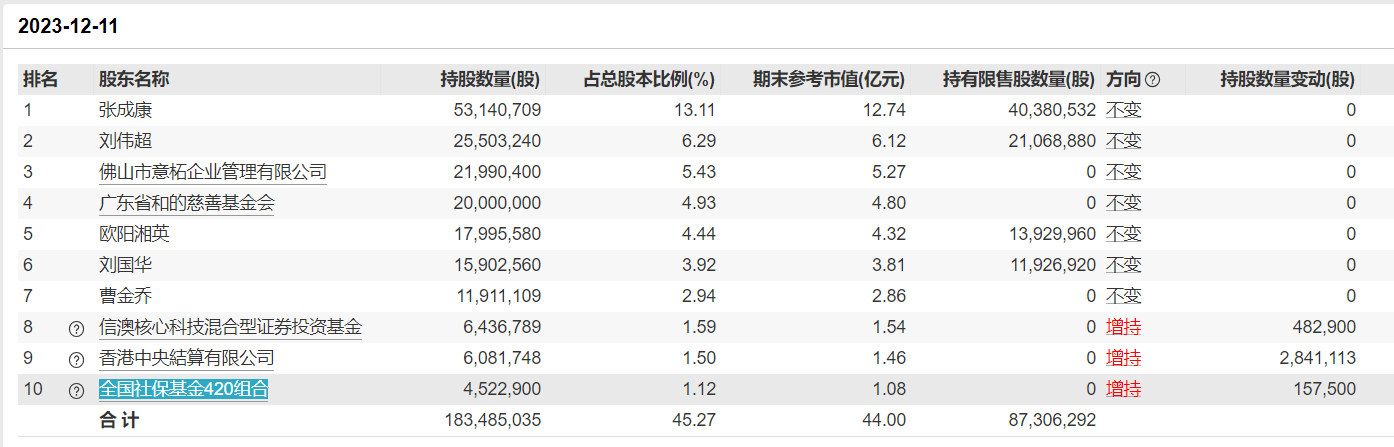Click the 持股数量变动(股) column header

1288,79
